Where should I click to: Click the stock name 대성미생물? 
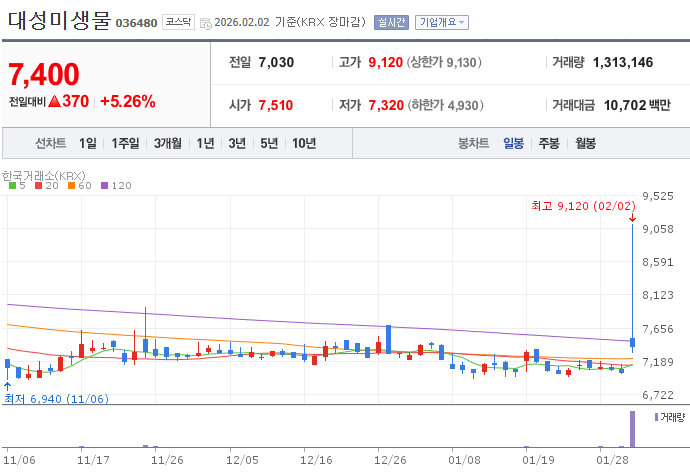click(x=59, y=21)
